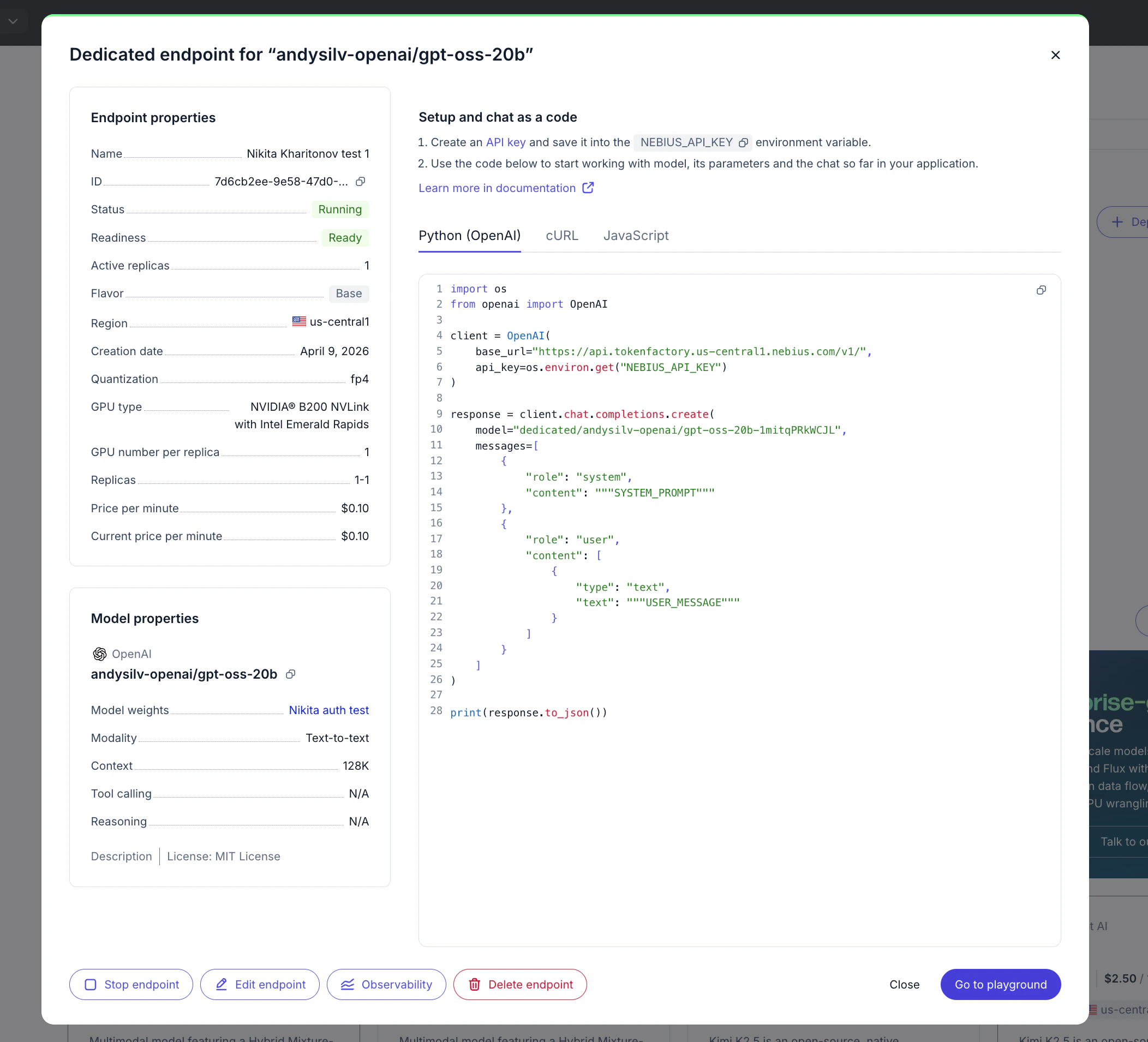The image size is (1148, 1042).
Task: Click the GPU type NVIDIA B200 NVLink value
Action: 302,416
